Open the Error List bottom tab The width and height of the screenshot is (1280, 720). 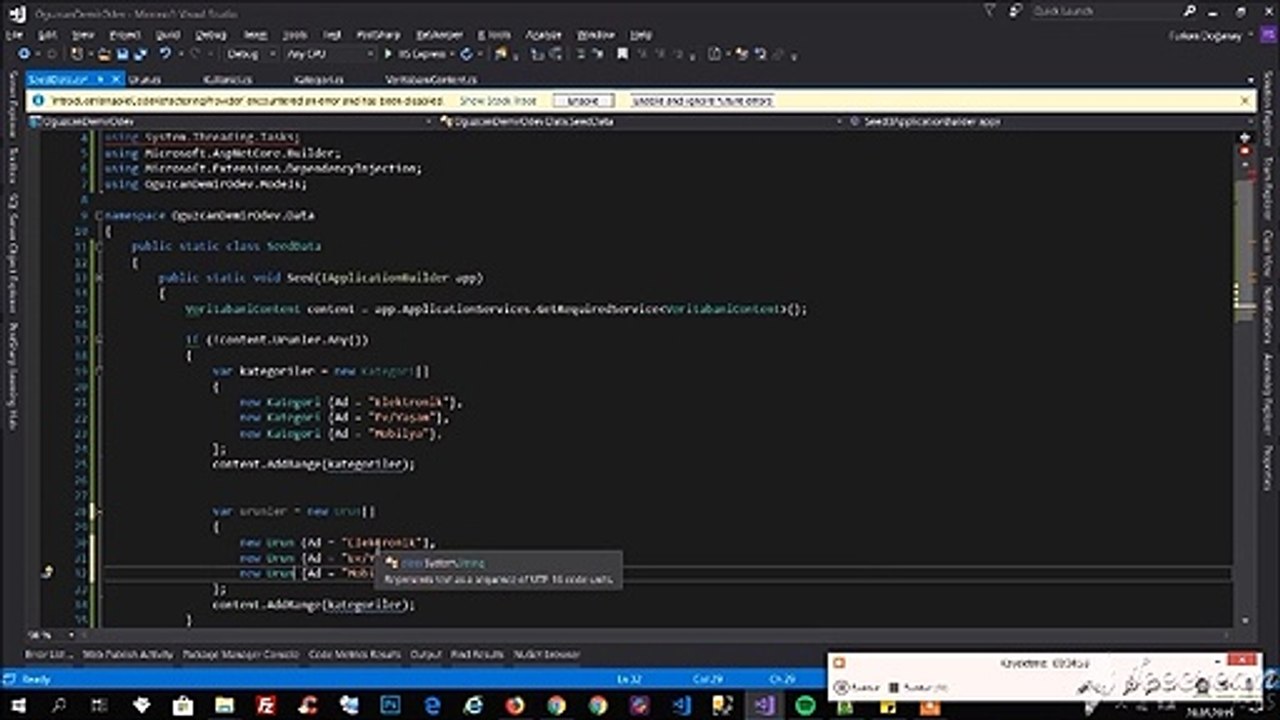(49, 654)
